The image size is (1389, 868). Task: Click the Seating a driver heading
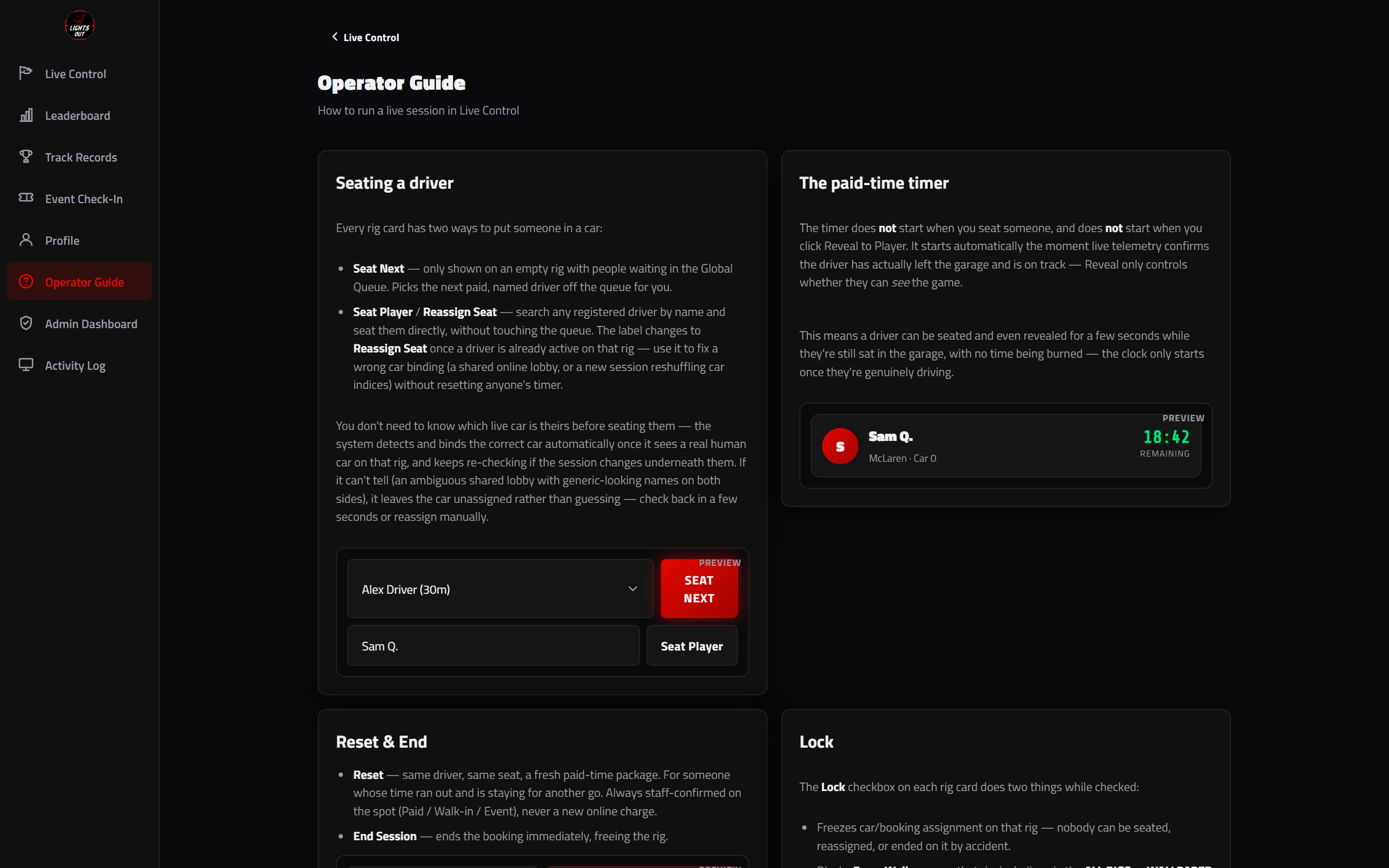[x=395, y=183]
